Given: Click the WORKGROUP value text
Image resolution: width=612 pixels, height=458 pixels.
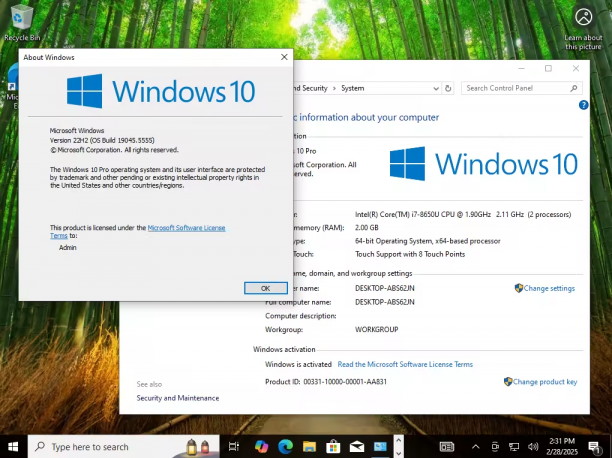Looking at the screenshot, I should (x=376, y=329).
